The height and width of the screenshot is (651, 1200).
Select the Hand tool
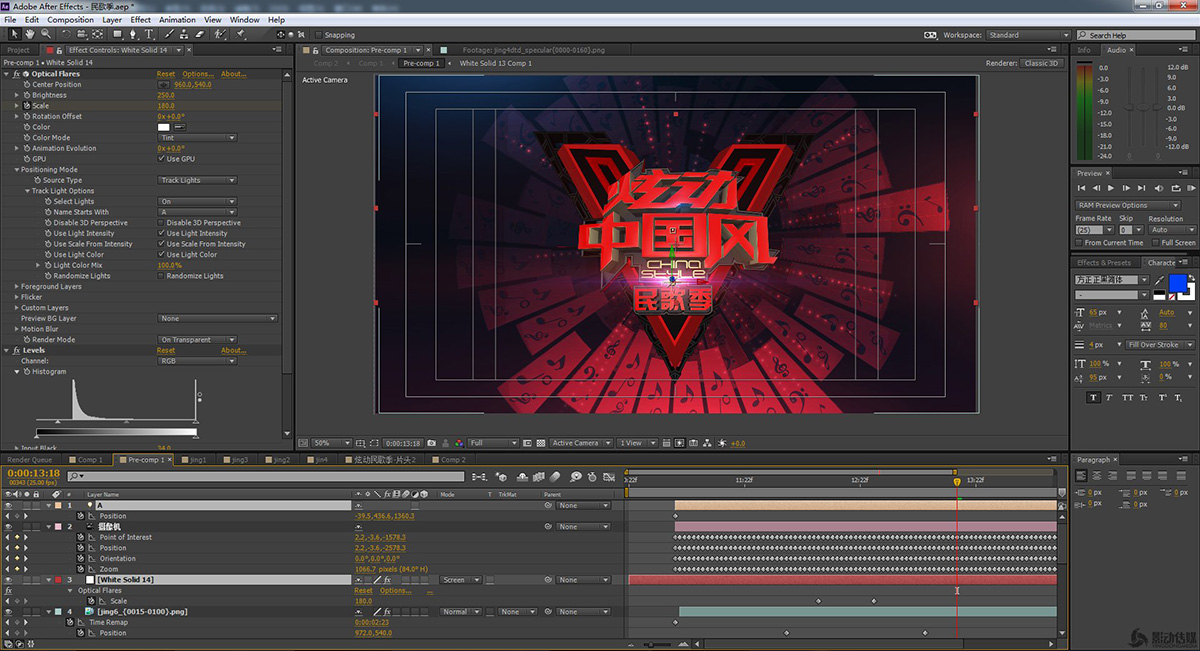30,34
